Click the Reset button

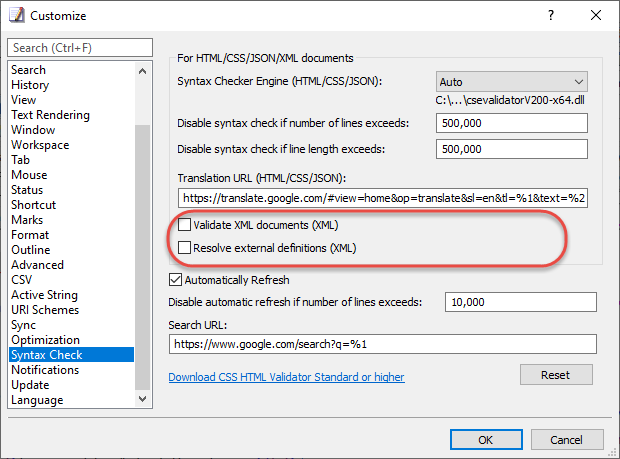[x=556, y=375]
